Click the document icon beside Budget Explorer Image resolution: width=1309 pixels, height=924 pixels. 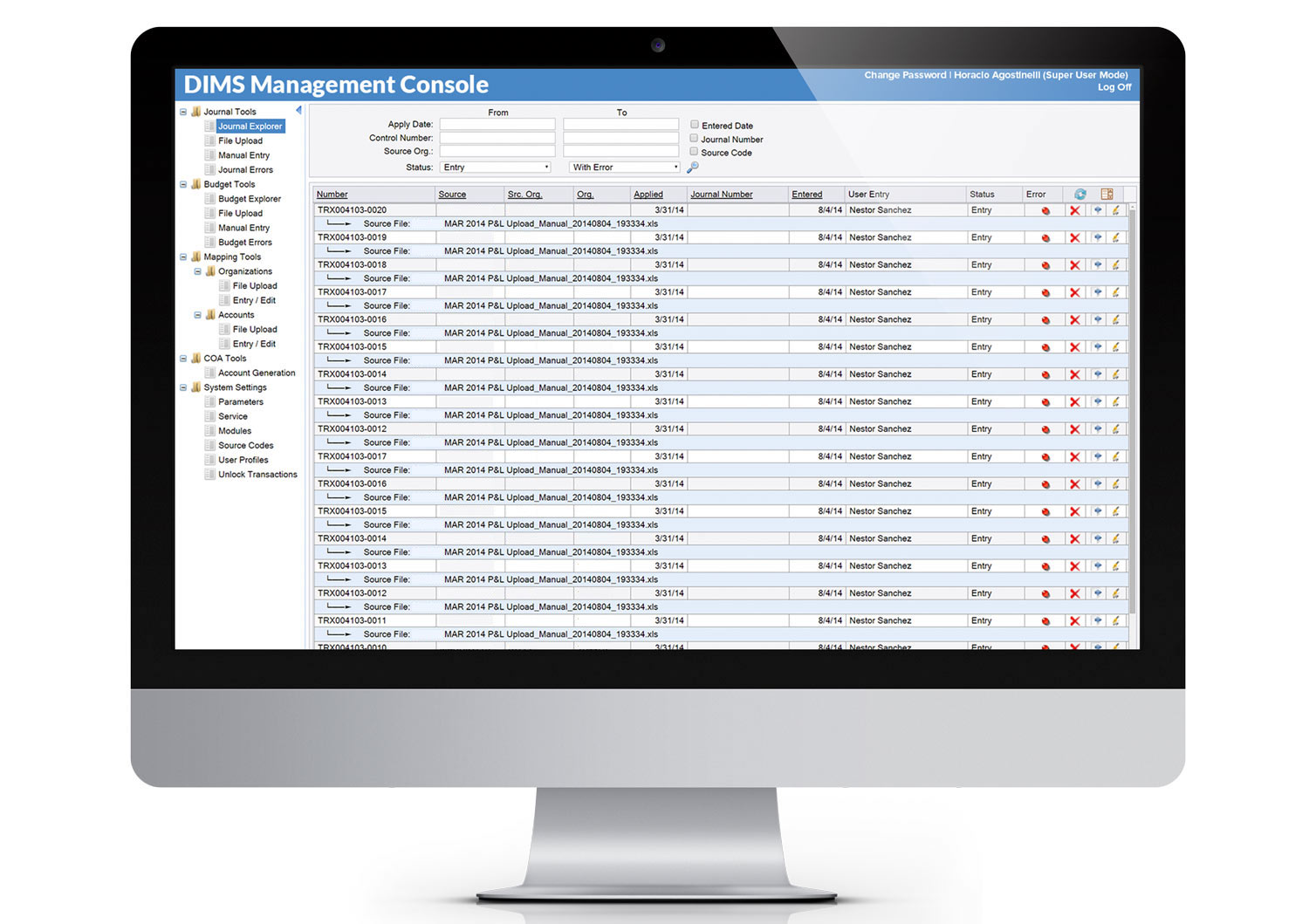209,198
